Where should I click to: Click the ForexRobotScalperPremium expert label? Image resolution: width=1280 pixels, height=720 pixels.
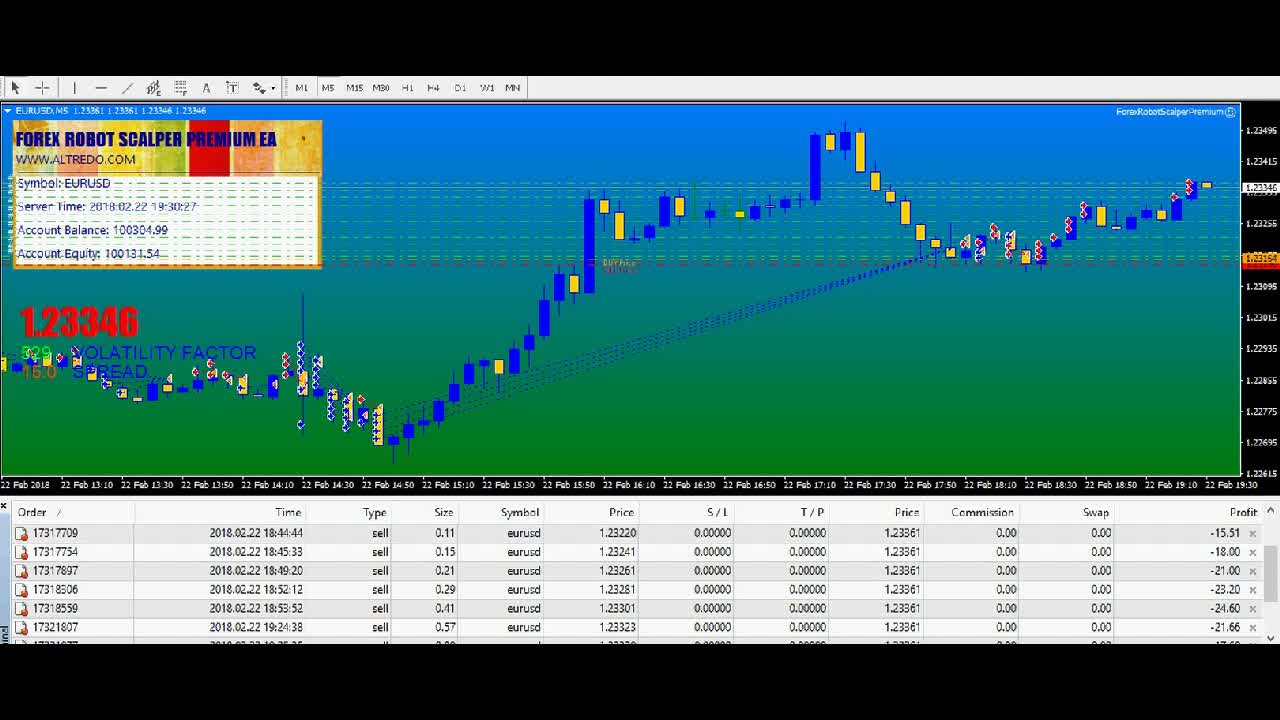click(1170, 112)
